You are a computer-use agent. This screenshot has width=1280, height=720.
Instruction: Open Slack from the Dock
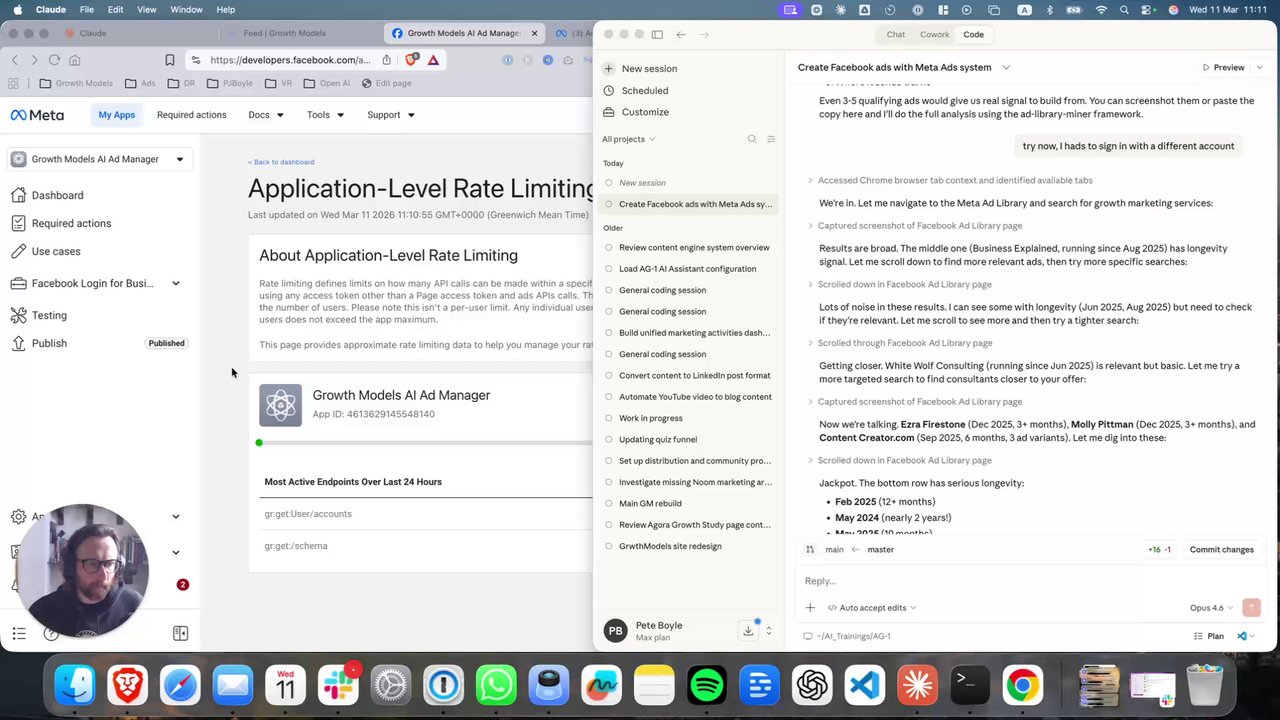click(x=338, y=685)
